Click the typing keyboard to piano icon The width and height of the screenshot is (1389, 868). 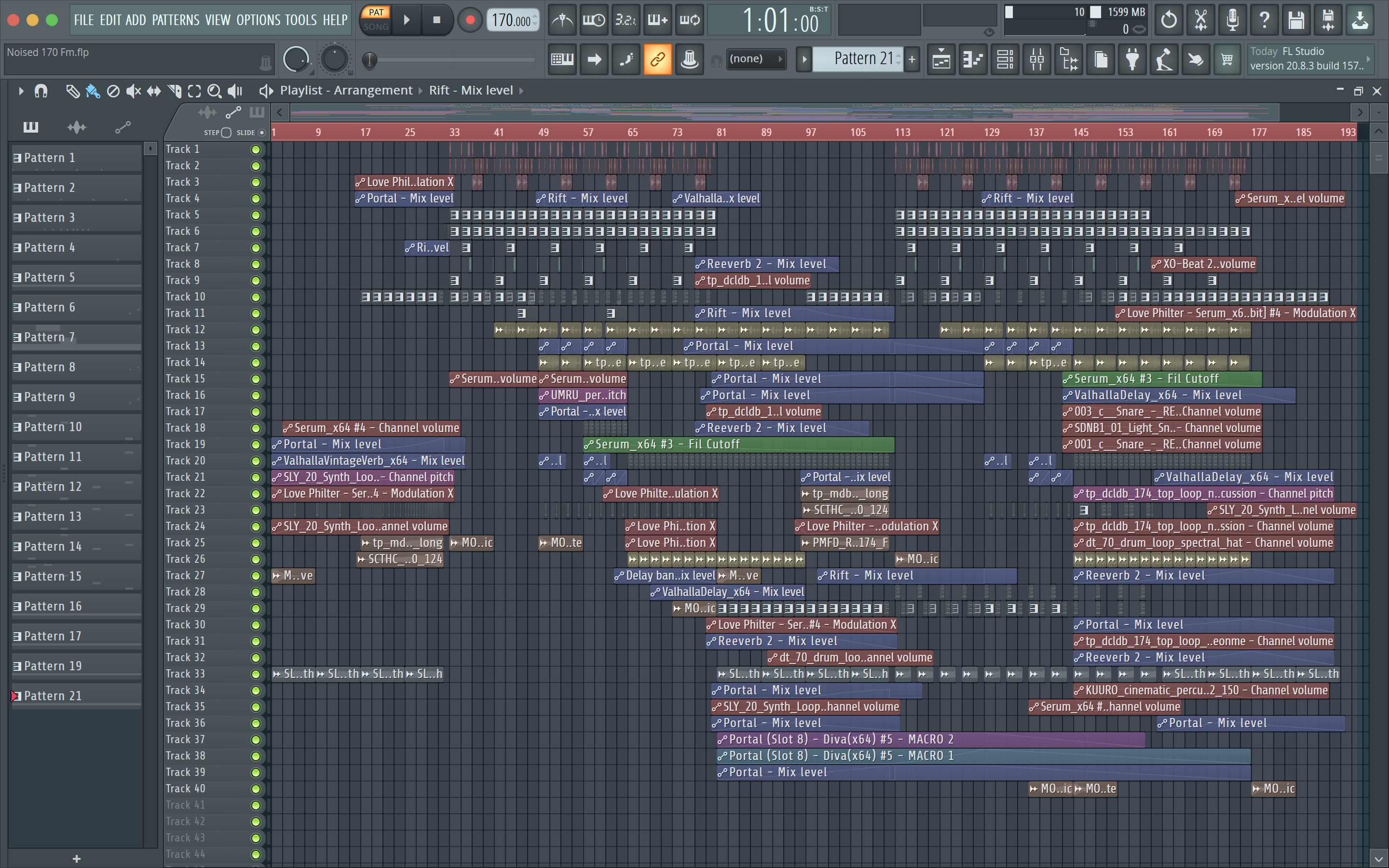[x=562, y=59]
